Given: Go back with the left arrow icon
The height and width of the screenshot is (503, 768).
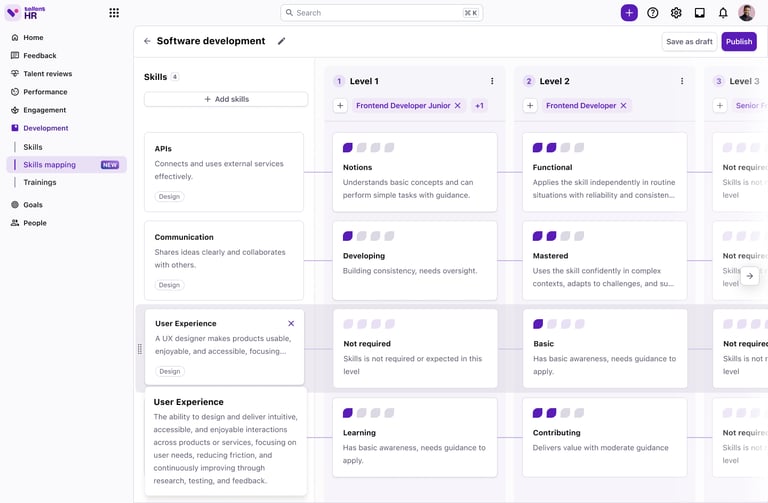Looking at the screenshot, I should (147, 41).
